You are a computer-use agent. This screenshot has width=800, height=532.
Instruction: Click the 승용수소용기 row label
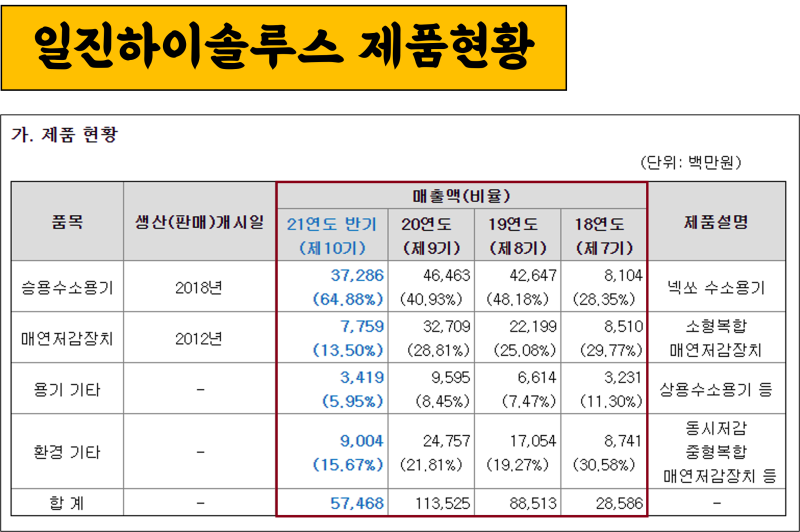(x=67, y=288)
